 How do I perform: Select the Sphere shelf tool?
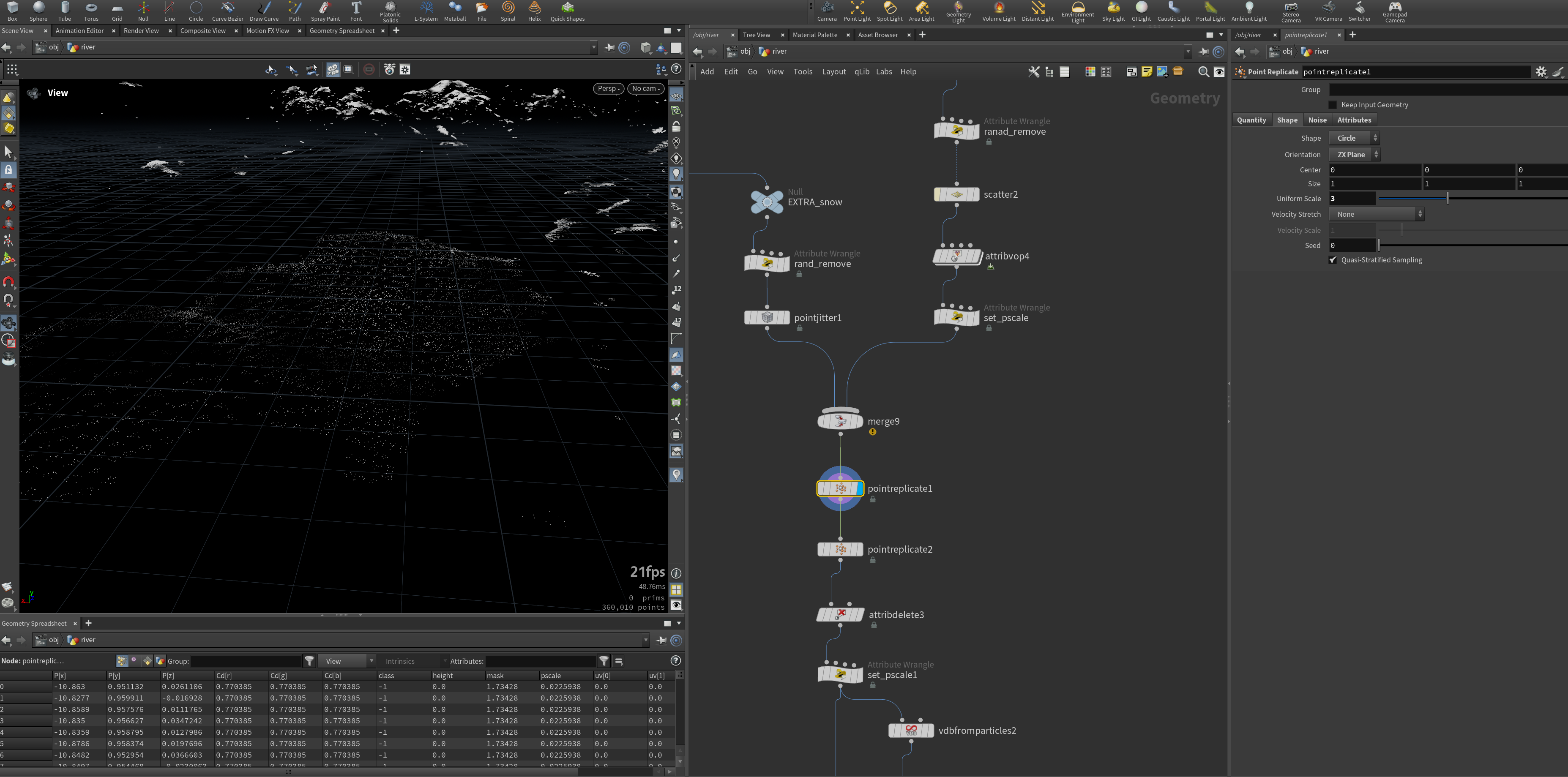click(x=38, y=11)
